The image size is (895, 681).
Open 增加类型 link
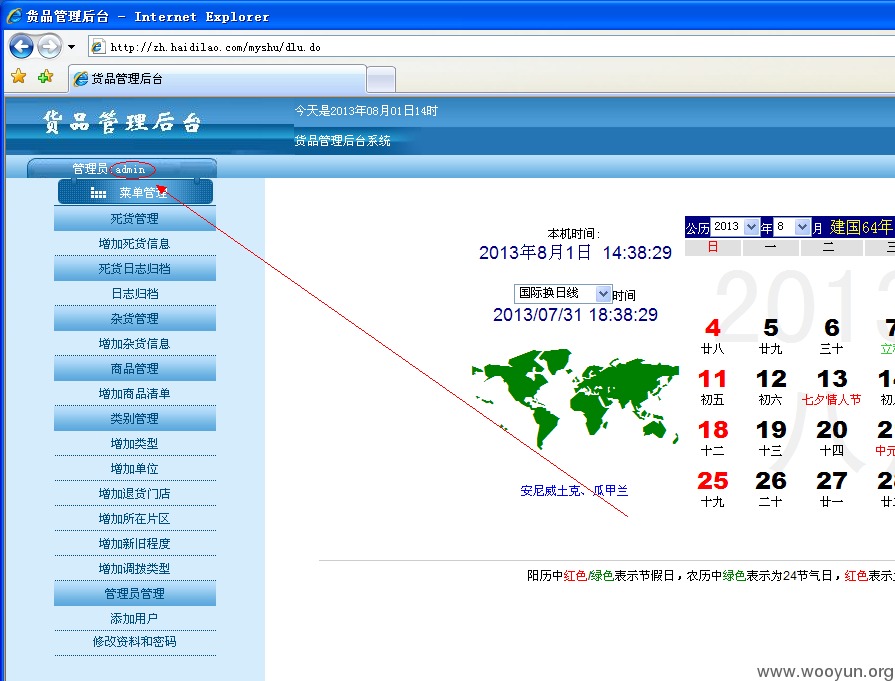click(x=135, y=444)
